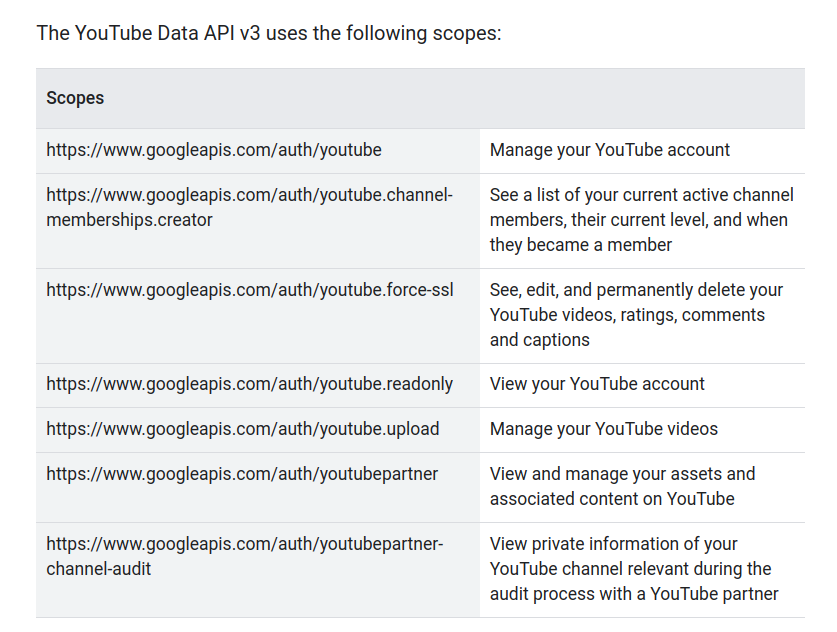837x632 pixels.
Task: Click the description about current active channel members
Action: pyautogui.click(x=640, y=219)
